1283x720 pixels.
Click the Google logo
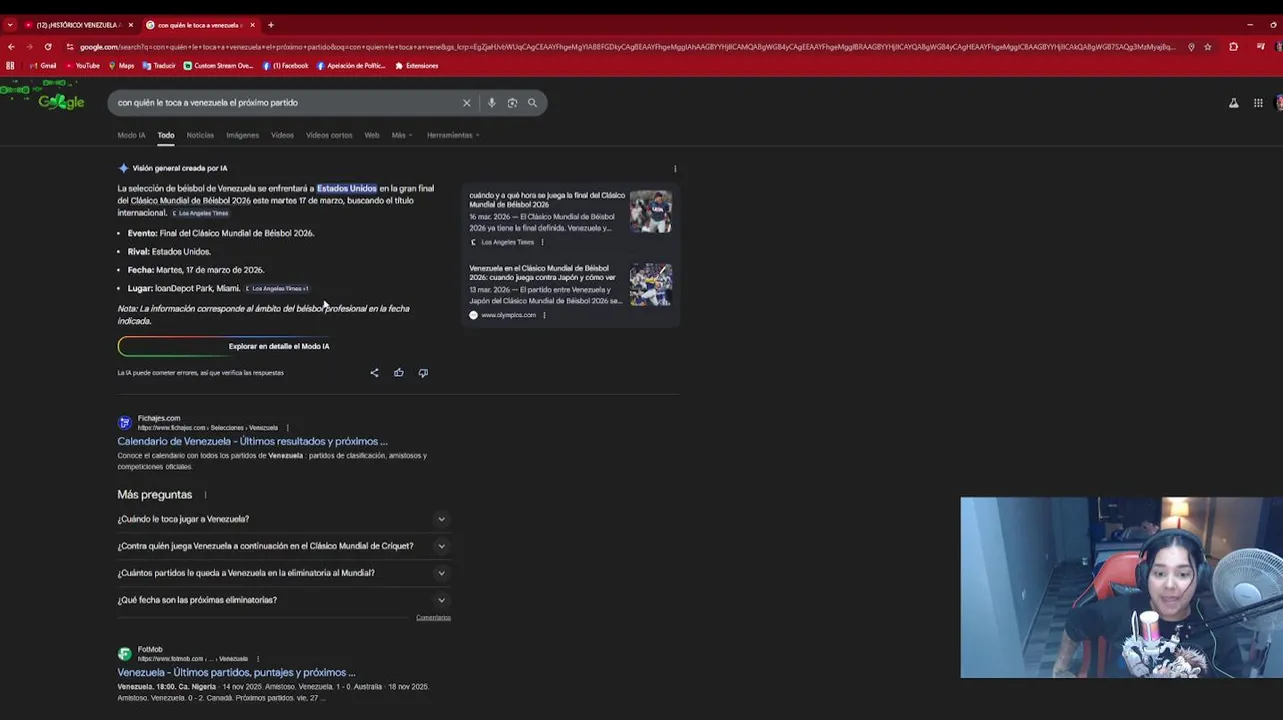(61, 101)
